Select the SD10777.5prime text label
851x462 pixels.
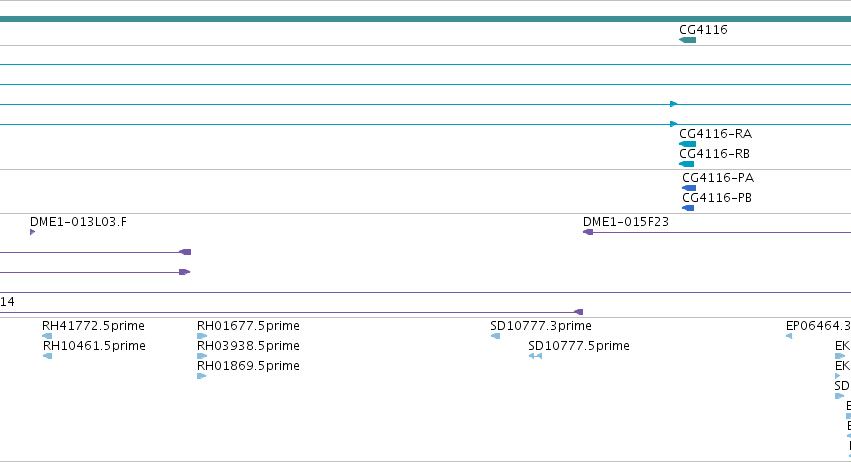click(579, 346)
